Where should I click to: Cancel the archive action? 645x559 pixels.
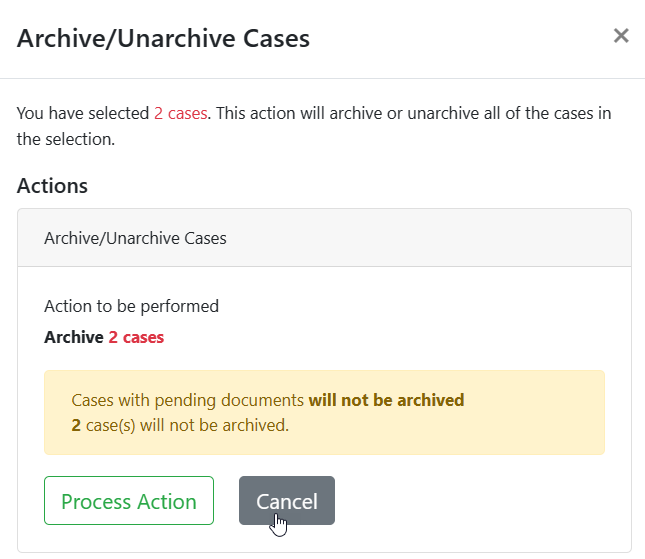[286, 501]
